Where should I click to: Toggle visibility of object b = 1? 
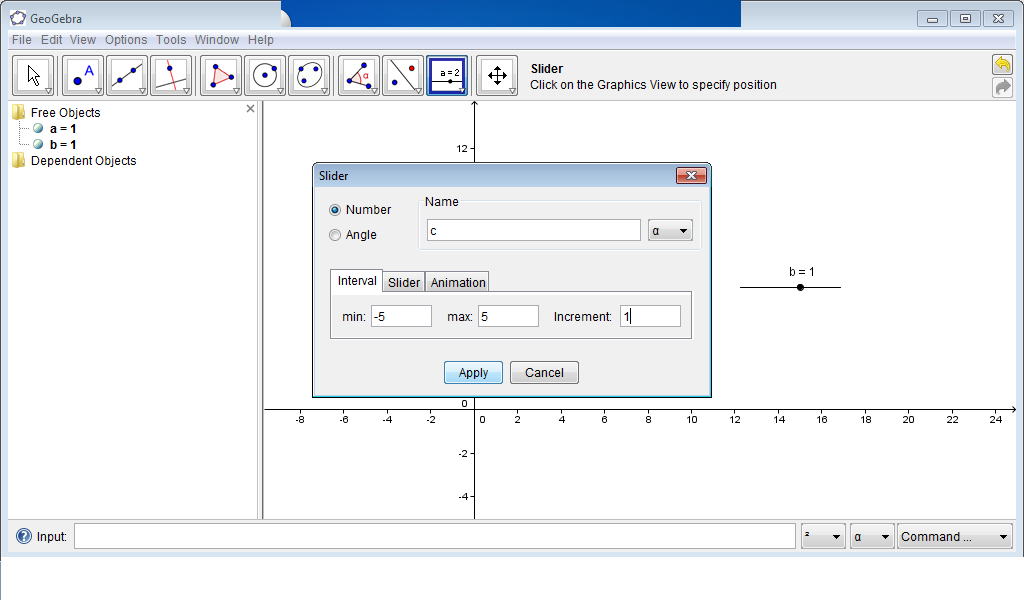pyautogui.click(x=39, y=144)
